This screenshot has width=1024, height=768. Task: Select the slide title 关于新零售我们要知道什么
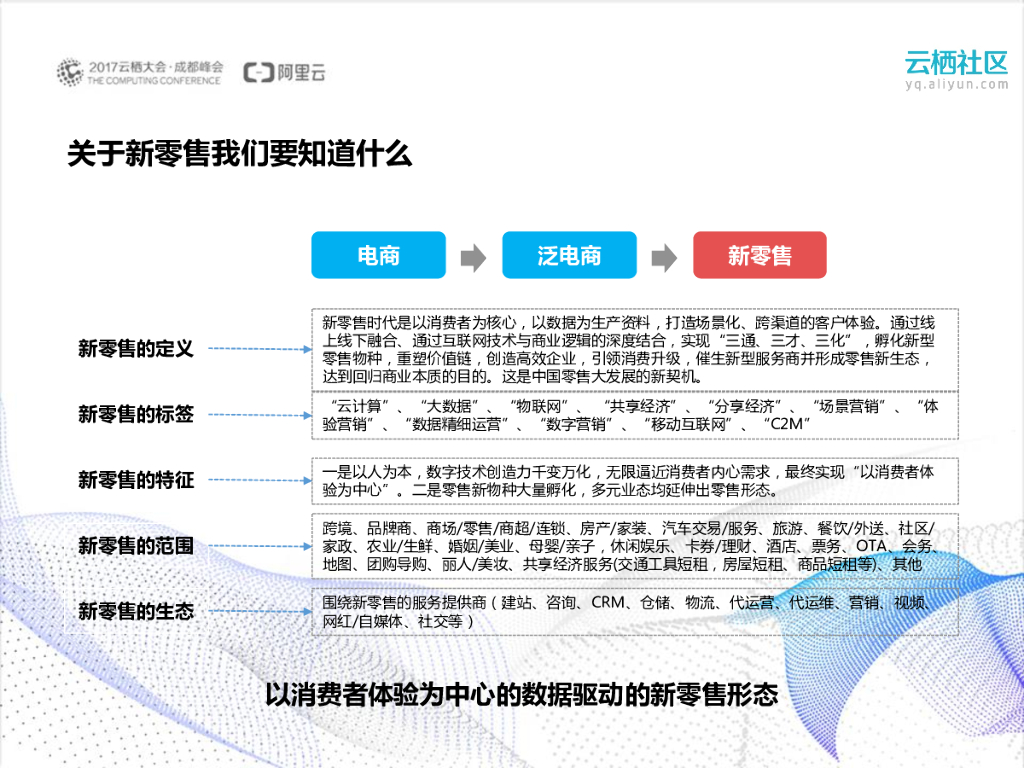pyautogui.click(x=240, y=154)
